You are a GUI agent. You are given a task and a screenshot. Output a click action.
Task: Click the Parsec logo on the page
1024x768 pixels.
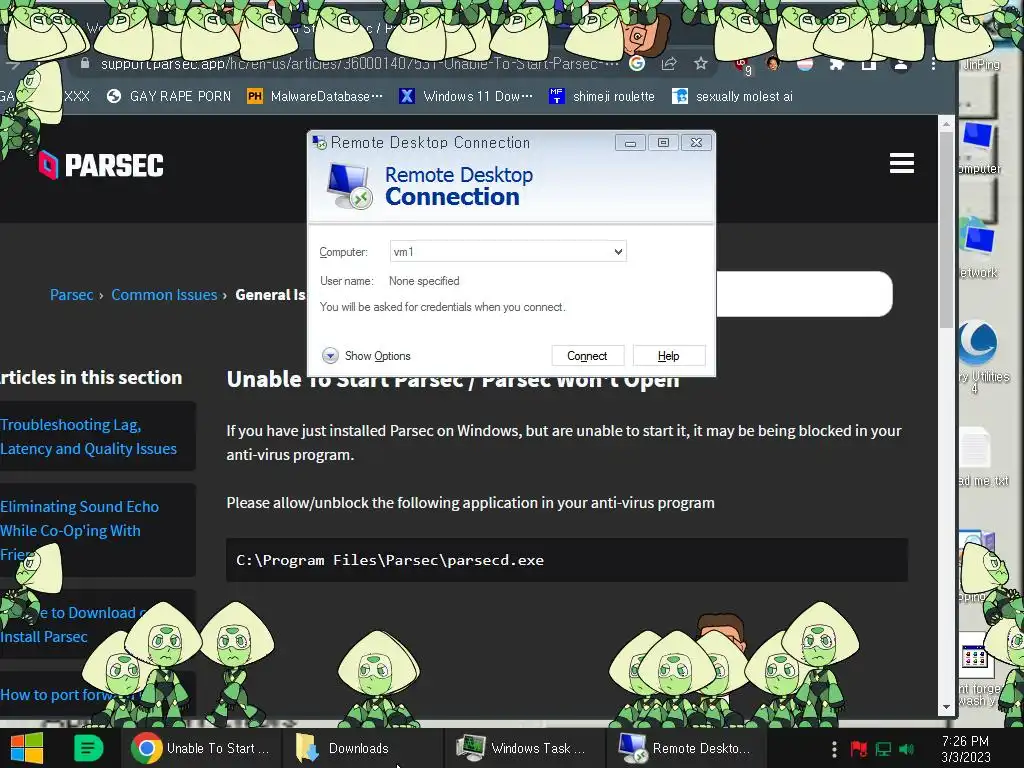101,165
